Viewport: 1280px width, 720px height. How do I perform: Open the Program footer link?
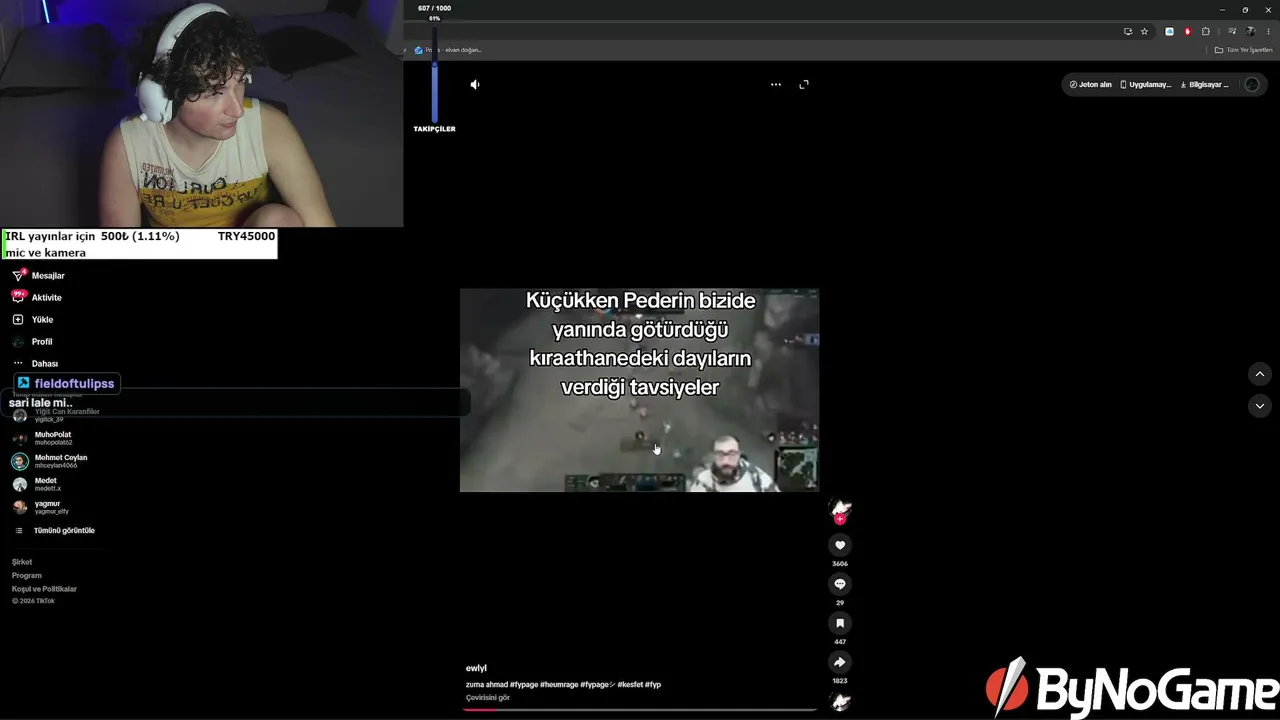27,576
